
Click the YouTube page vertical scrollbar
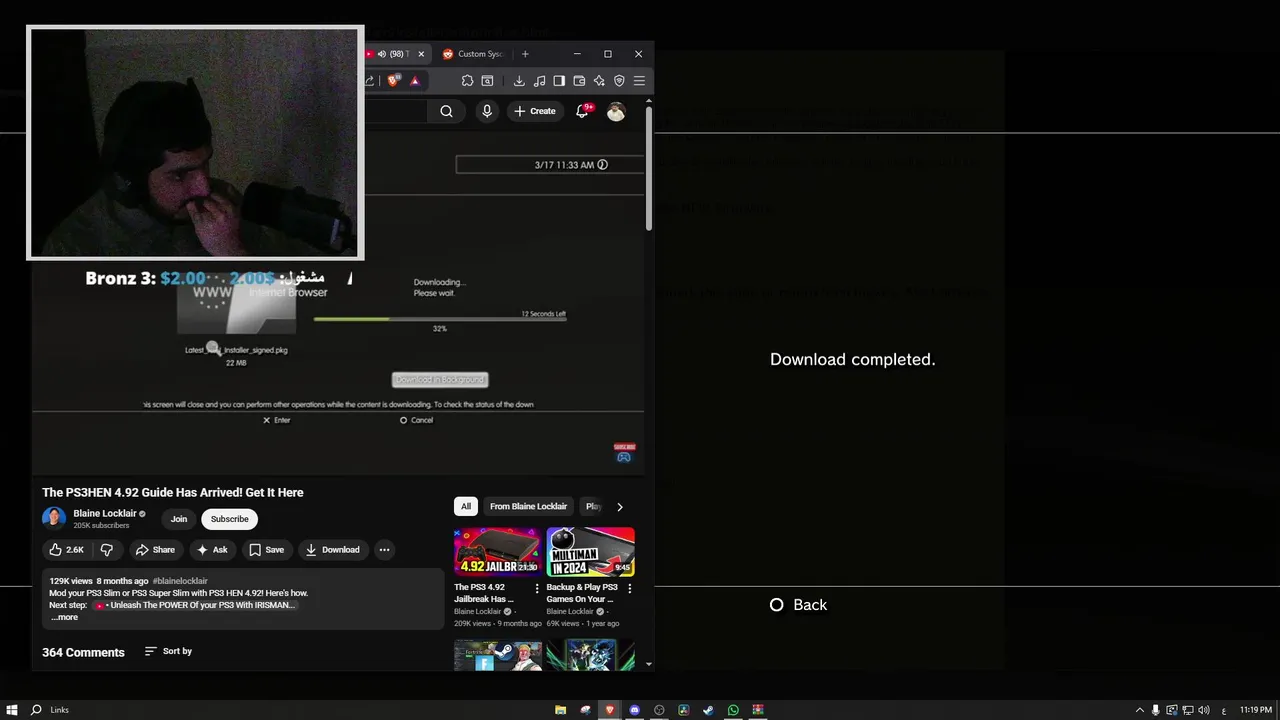coord(649,168)
